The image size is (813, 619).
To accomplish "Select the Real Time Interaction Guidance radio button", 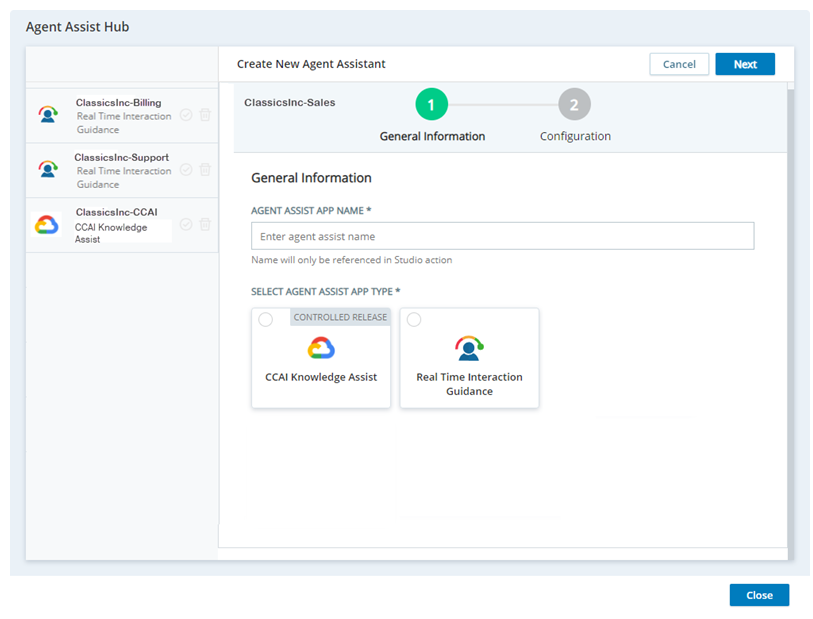I will point(414,319).
